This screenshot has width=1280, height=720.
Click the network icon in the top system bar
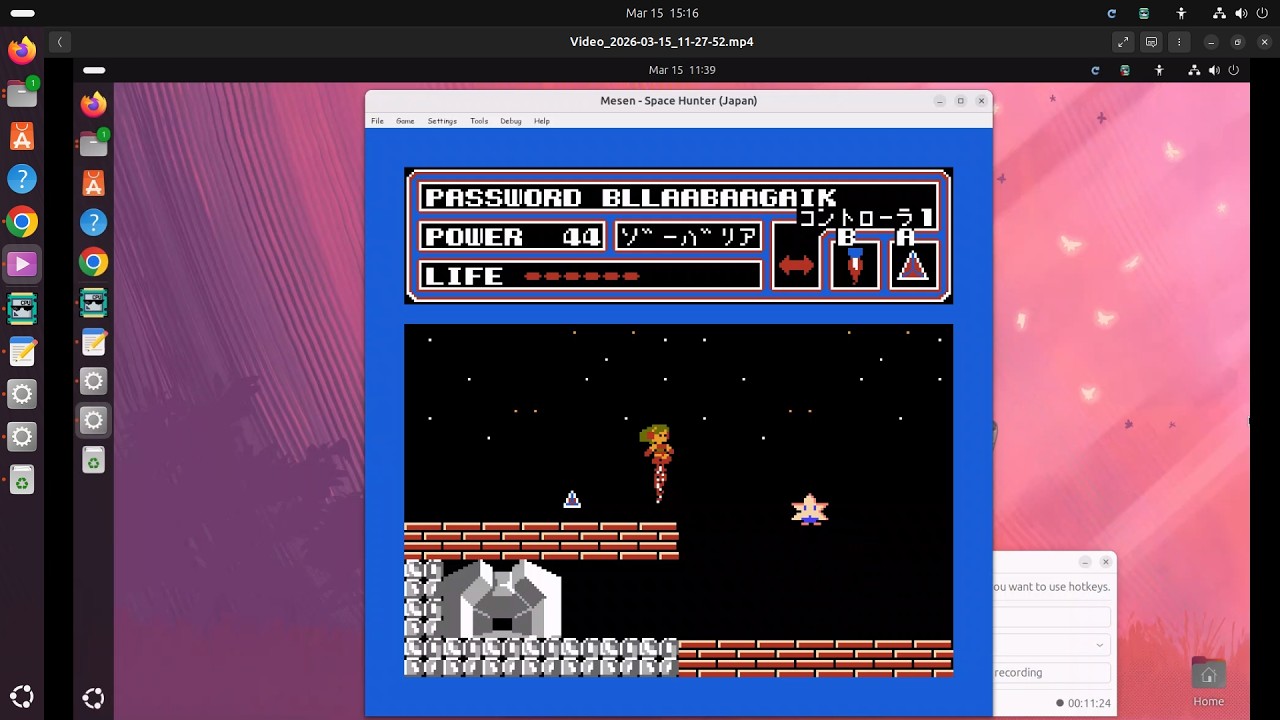[1219, 13]
